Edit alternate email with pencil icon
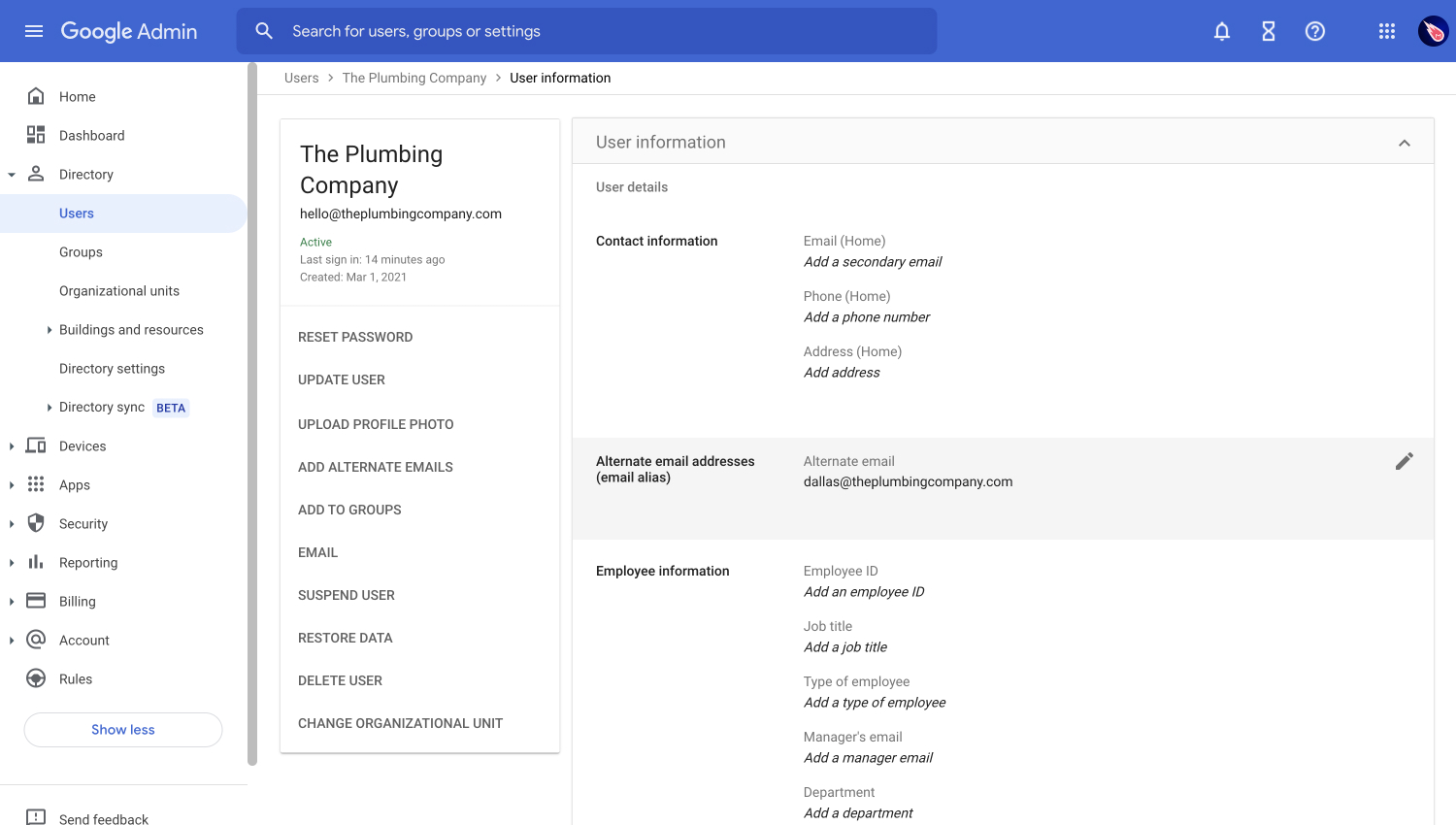 (x=1405, y=461)
